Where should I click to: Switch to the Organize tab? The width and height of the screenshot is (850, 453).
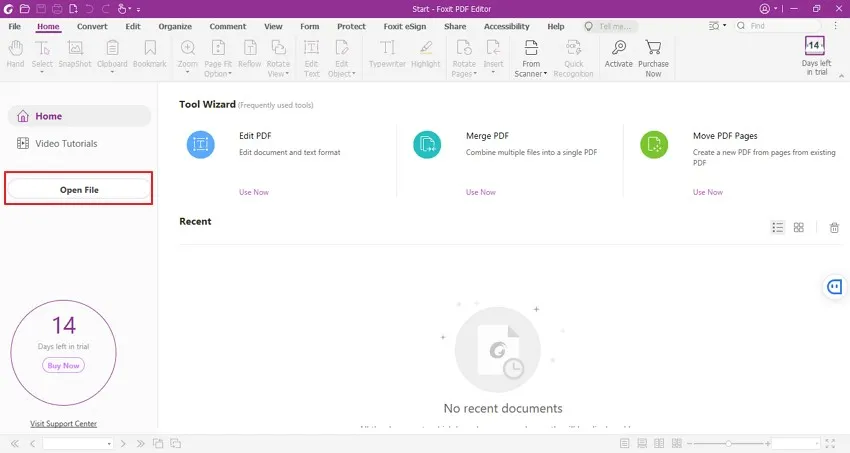175,26
